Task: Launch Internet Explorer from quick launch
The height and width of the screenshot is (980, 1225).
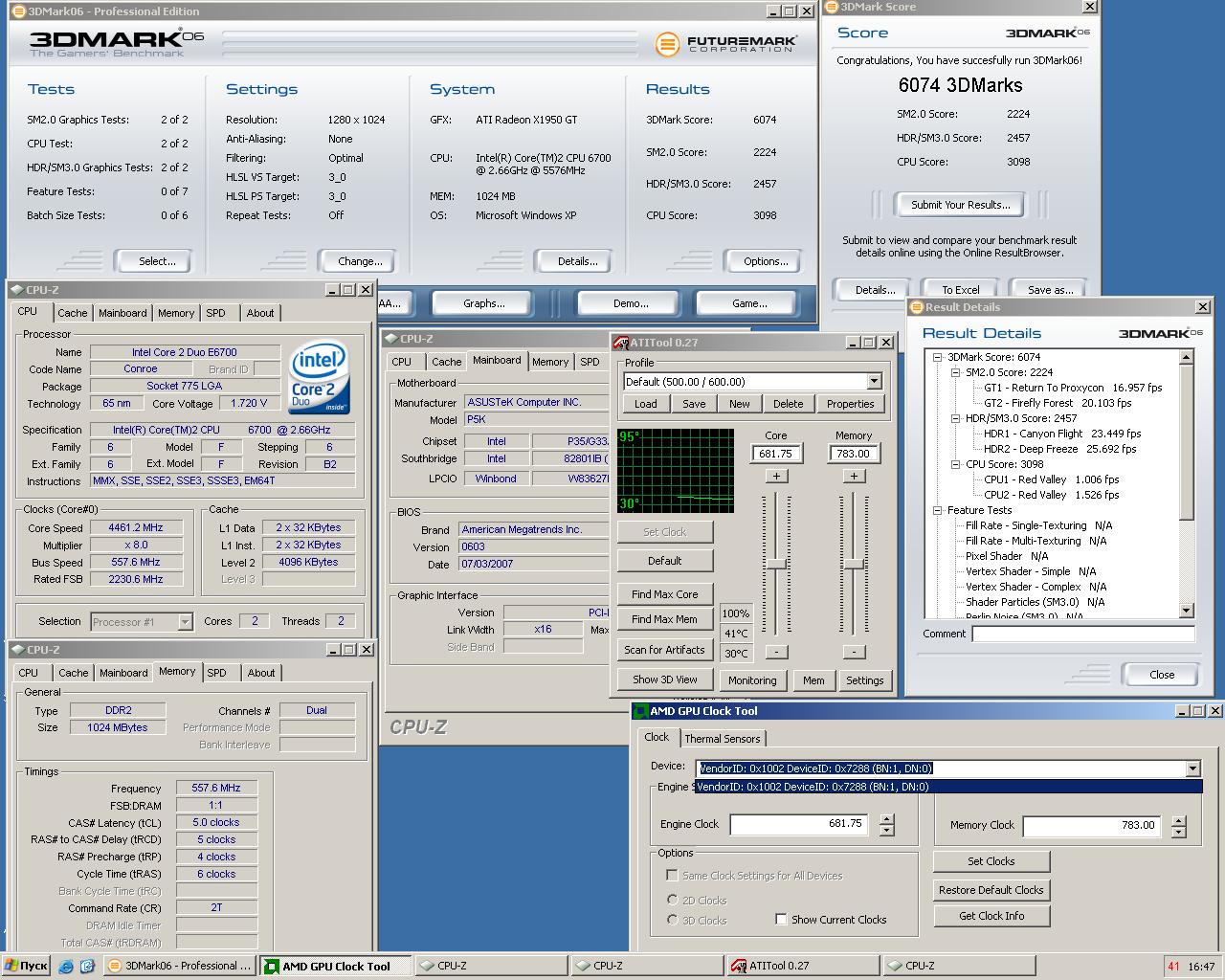Action: 66,967
